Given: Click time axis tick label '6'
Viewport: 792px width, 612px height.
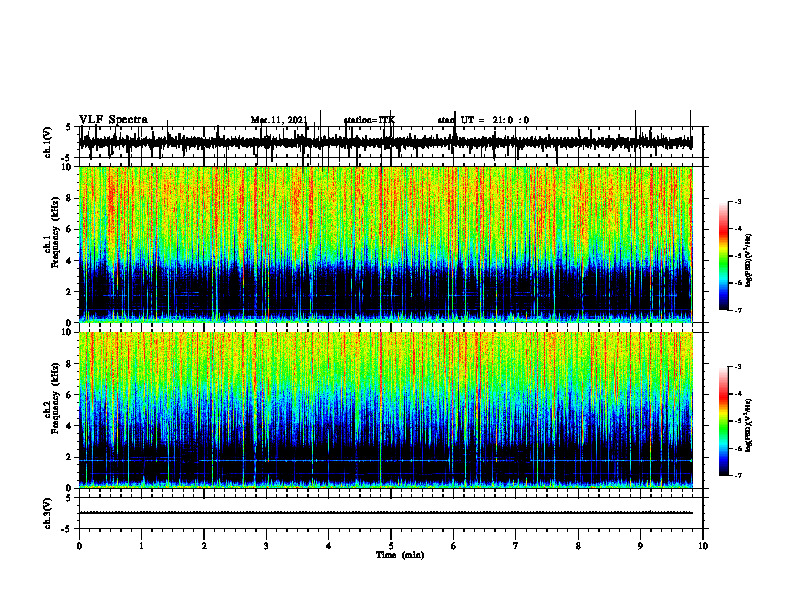Looking at the screenshot, I should click(x=454, y=546).
